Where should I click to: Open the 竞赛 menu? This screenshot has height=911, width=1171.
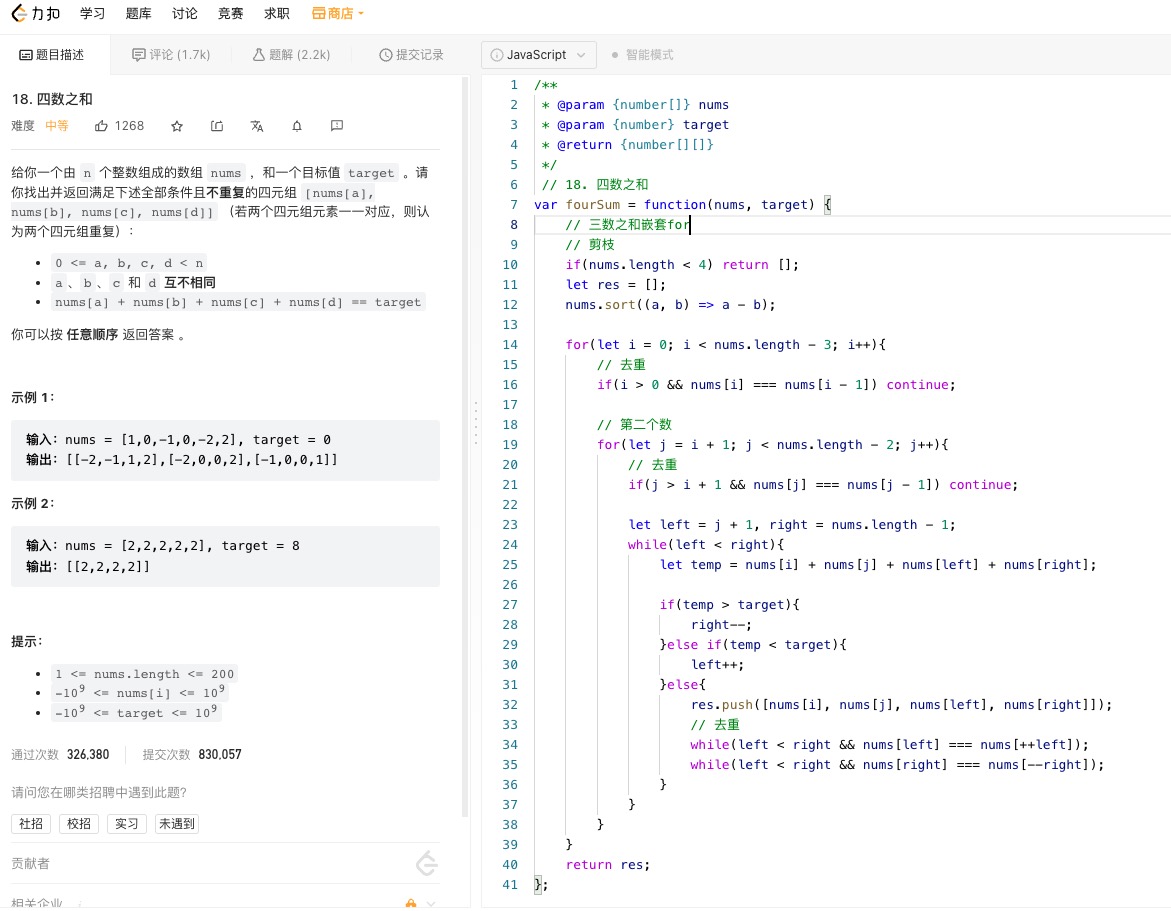pos(230,13)
